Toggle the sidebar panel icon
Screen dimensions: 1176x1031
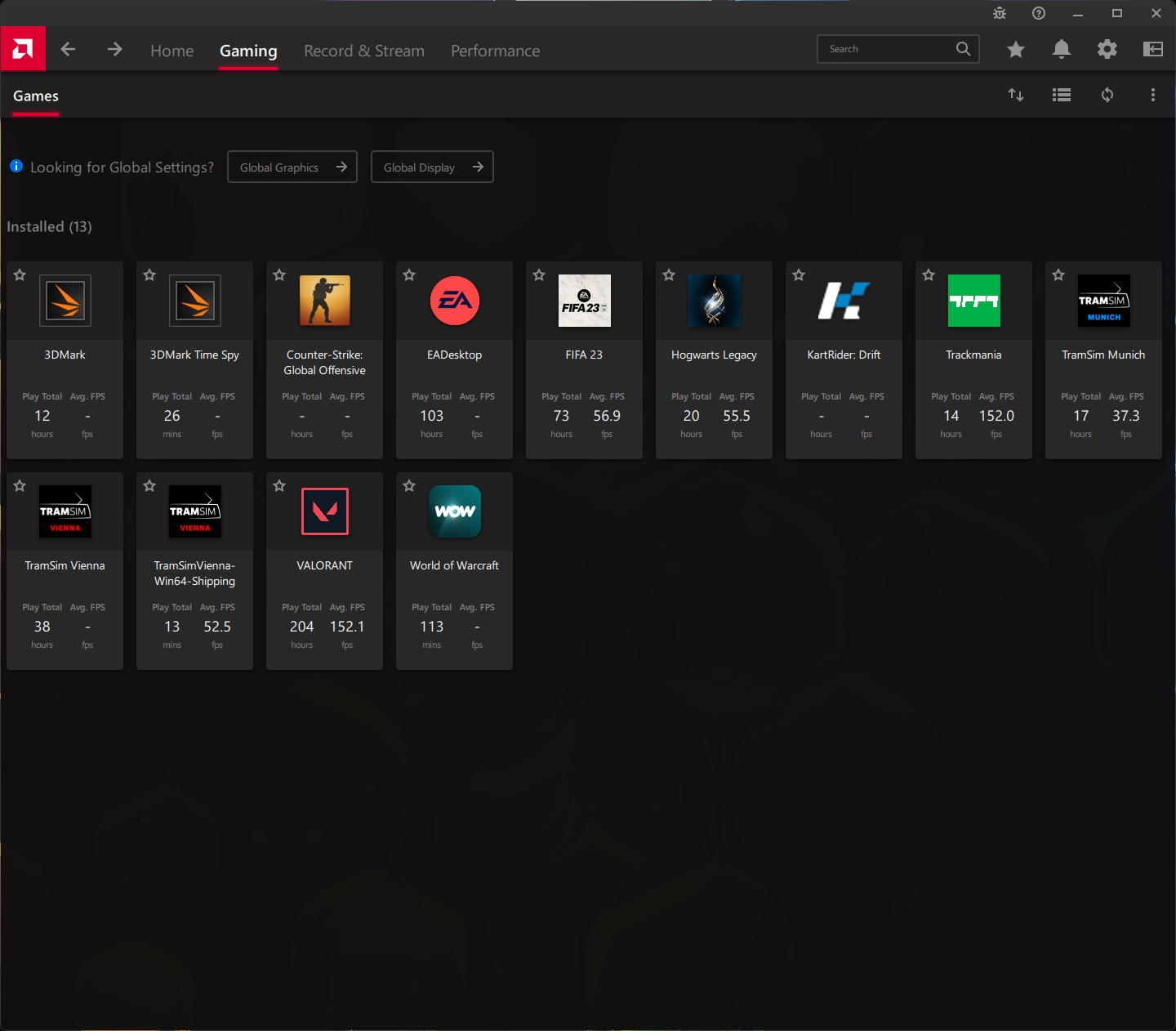coord(1153,49)
